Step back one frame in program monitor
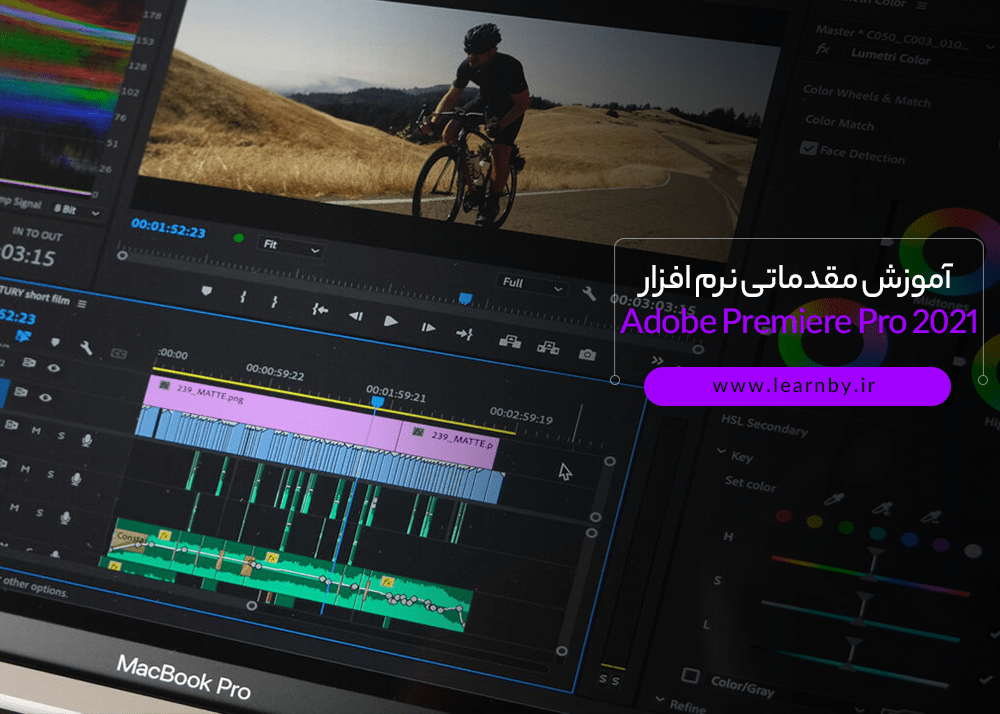The width and height of the screenshot is (1000, 714). click(x=356, y=316)
